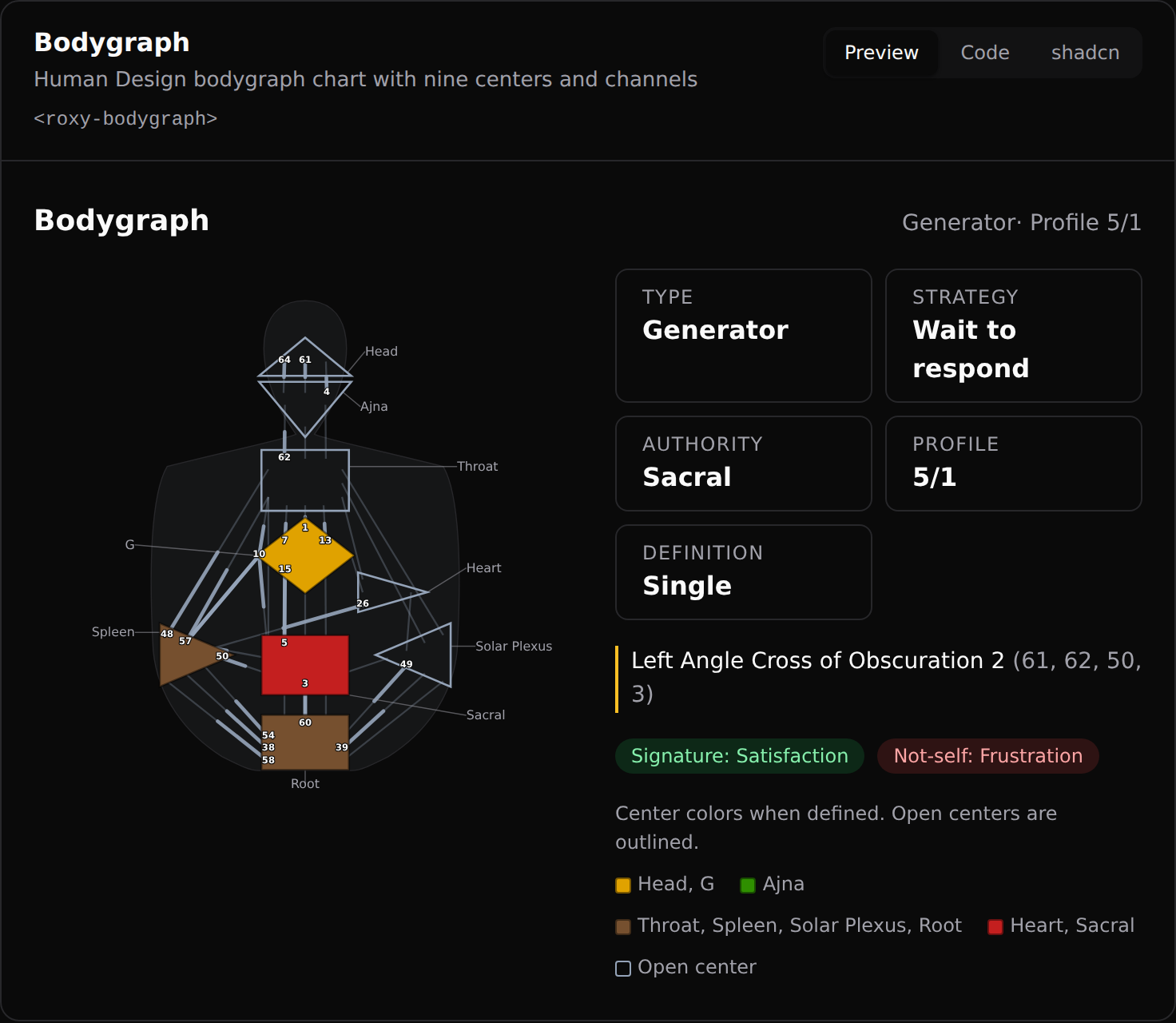The height and width of the screenshot is (1023, 1176).
Task: Select the Authority Sacral card
Action: 744,464
